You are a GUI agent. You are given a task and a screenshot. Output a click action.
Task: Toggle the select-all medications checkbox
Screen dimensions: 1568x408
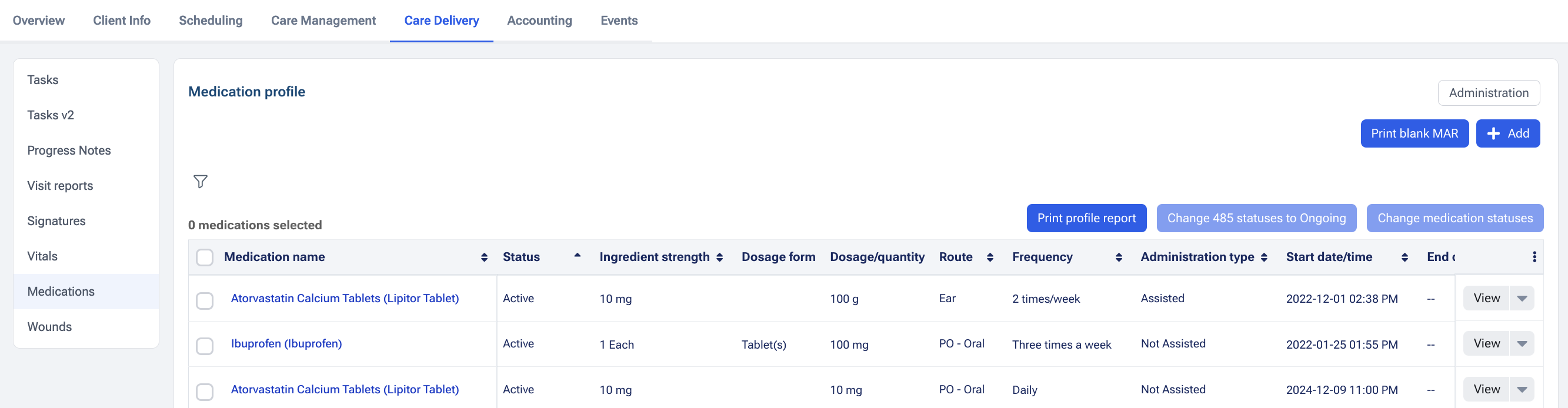(x=205, y=257)
